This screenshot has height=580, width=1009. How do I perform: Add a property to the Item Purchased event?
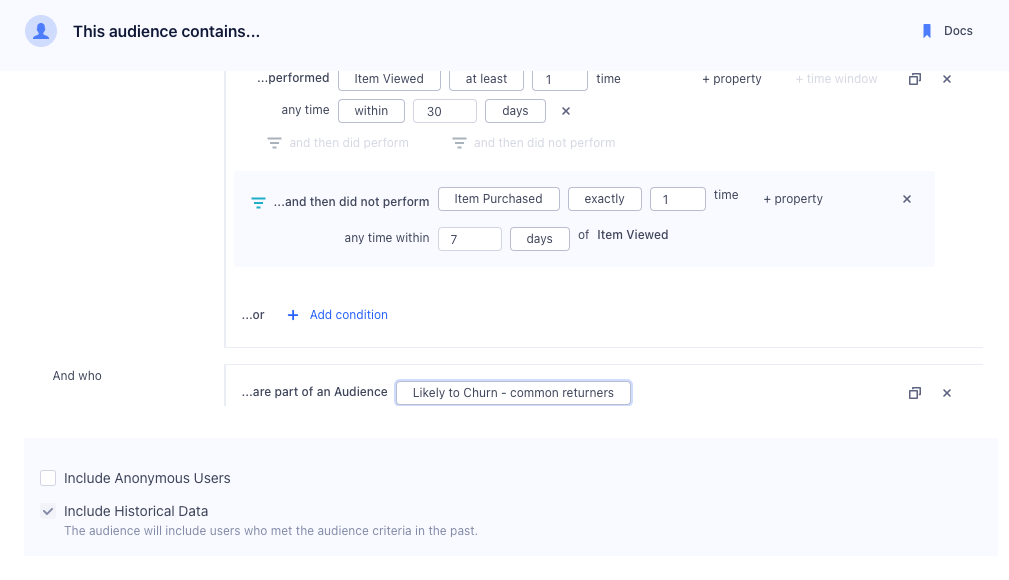coord(792,199)
